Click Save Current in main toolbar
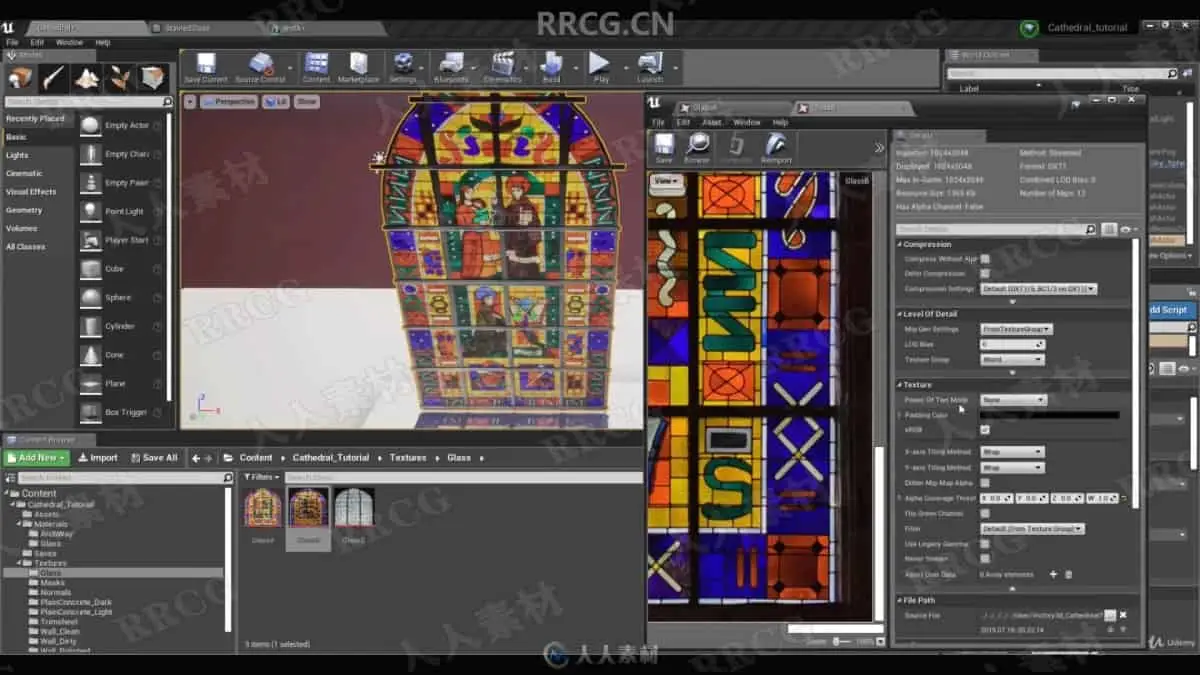1200x675 pixels. click(206, 67)
